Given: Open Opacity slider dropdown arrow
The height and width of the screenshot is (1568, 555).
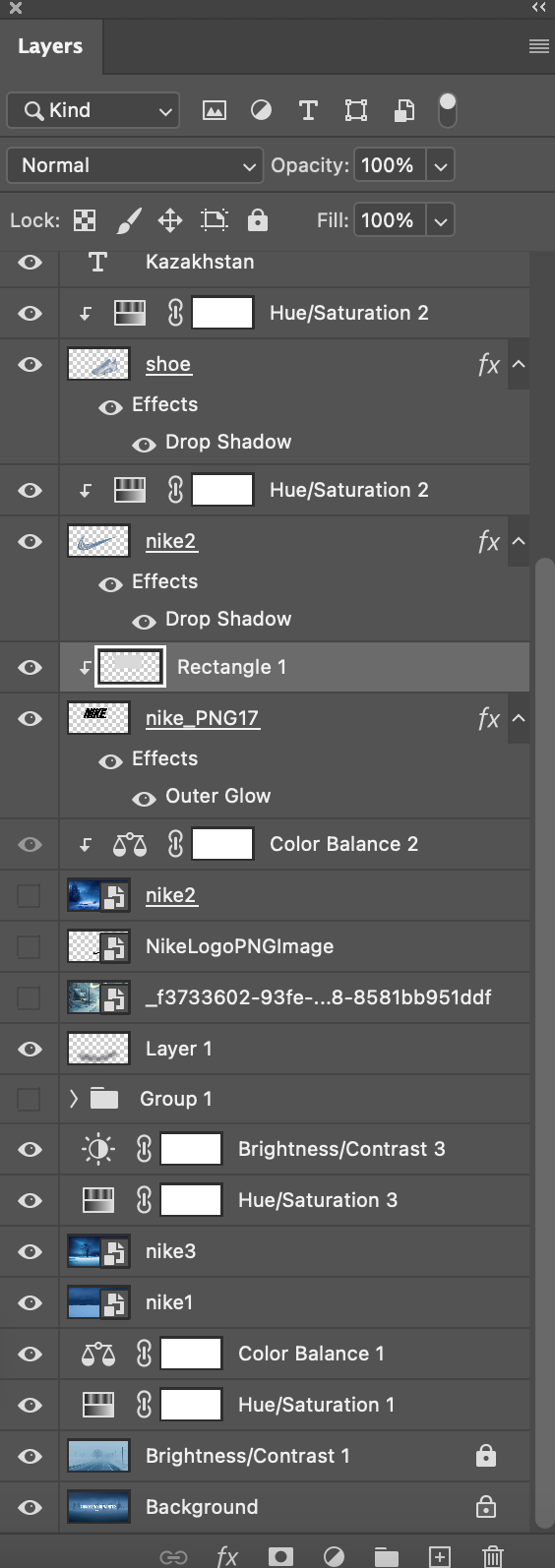Looking at the screenshot, I should point(441,165).
